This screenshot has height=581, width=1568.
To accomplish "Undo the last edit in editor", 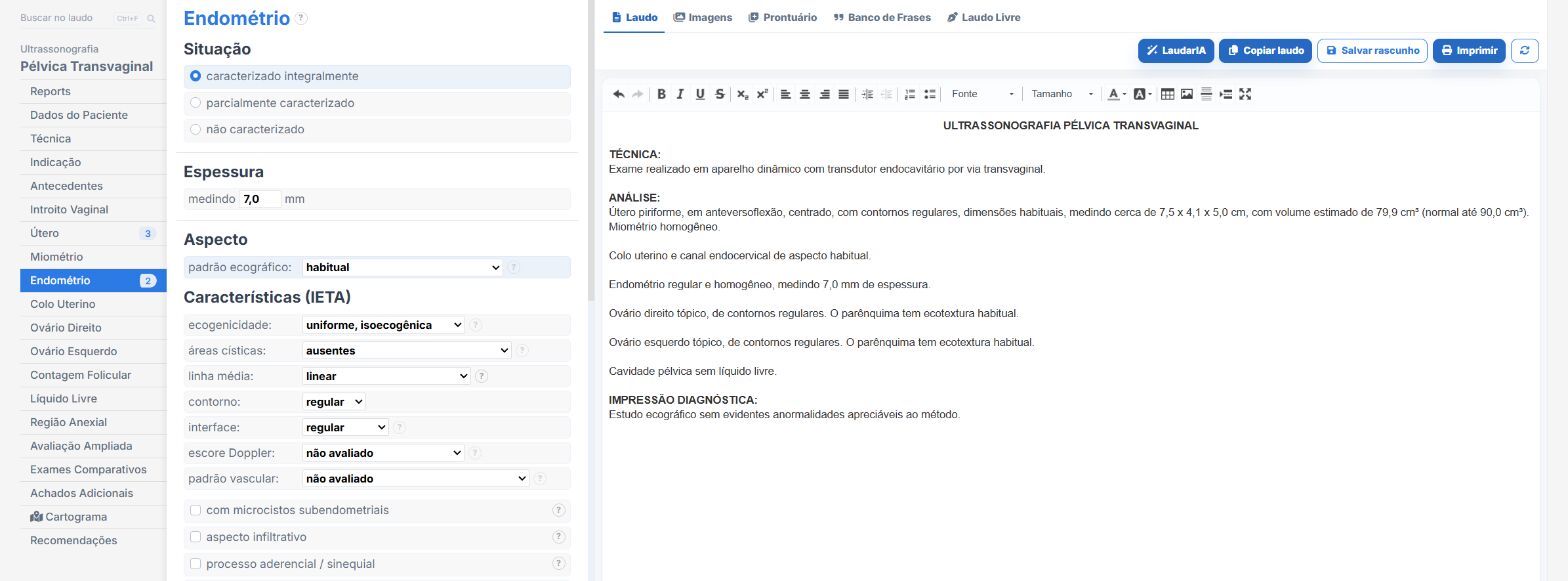I will (618, 94).
